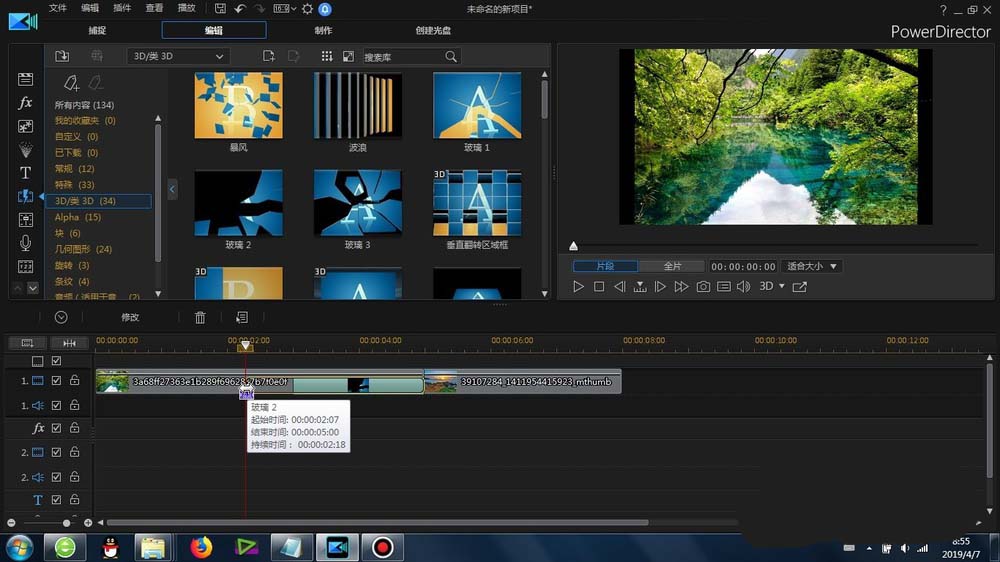Select the 全片 preview mode button
The height and width of the screenshot is (562, 1000).
click(x=672, y=266)
